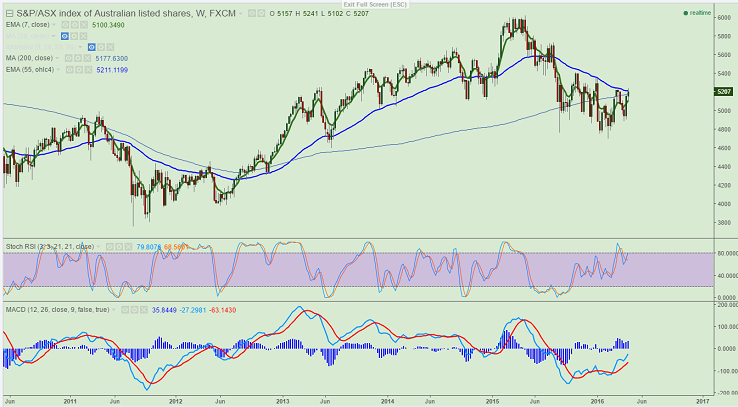Screen dimensions: 738x407
Task: Click the Exit Full Screen (ESC) button
Action: click(375, 4)
